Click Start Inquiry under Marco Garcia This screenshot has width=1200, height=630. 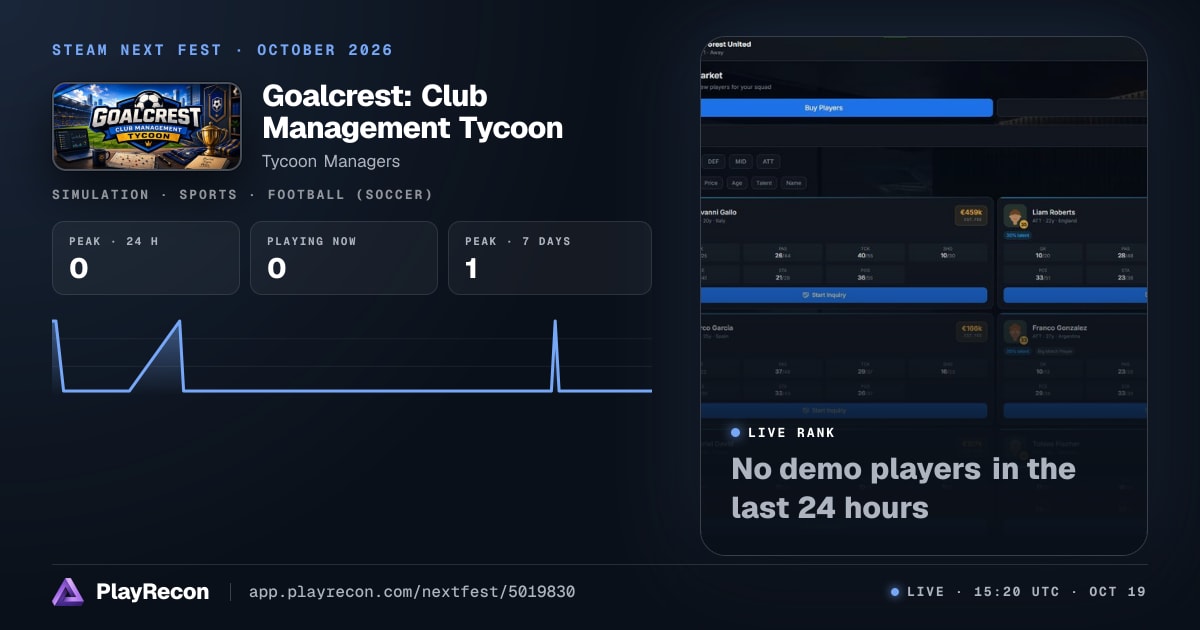[x=845, y=410]
